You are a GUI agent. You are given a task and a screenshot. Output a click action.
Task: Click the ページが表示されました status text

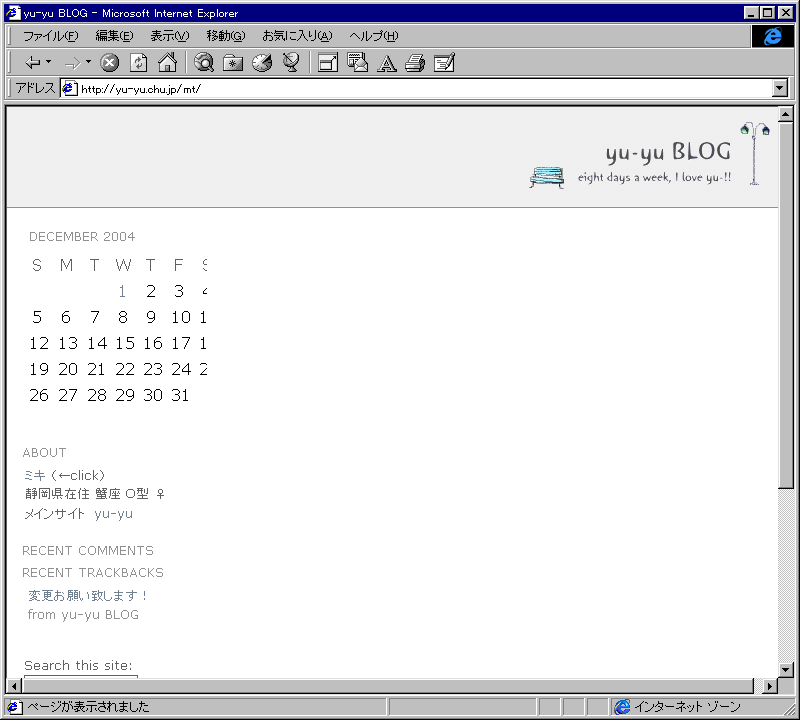[x=88, y=707]
